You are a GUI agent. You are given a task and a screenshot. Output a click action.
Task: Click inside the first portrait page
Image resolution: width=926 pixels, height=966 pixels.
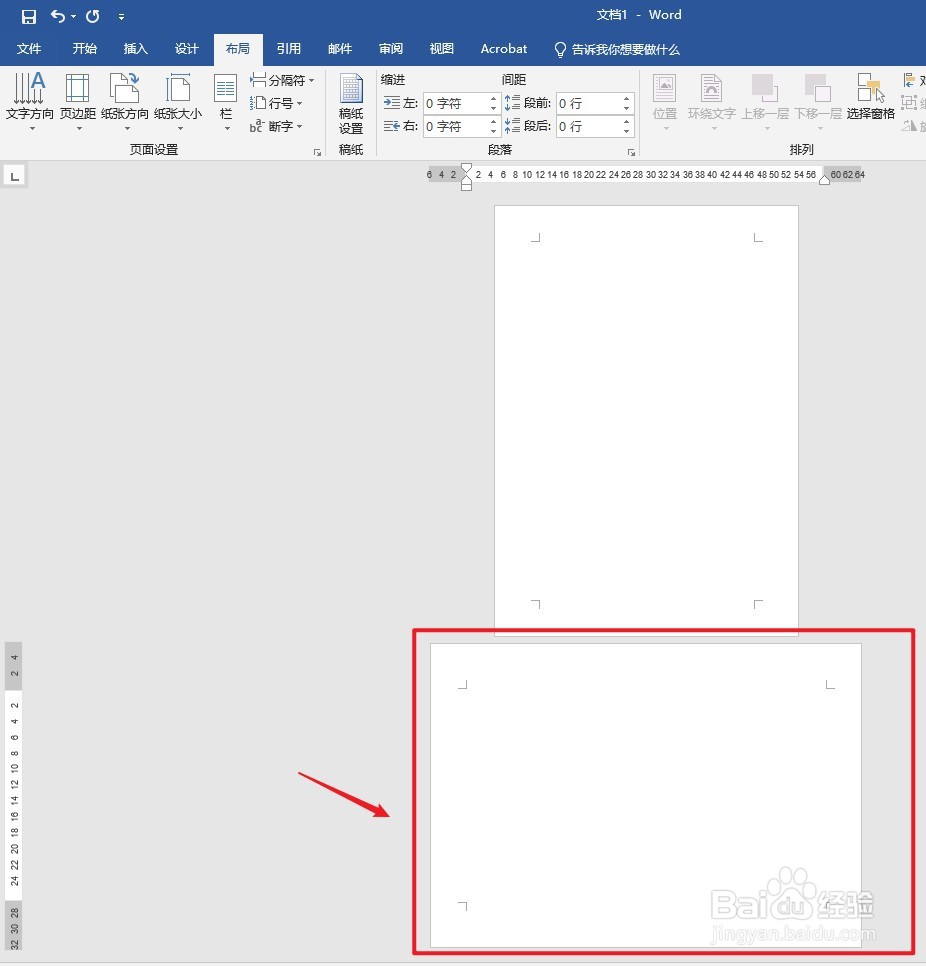point(646,419)
